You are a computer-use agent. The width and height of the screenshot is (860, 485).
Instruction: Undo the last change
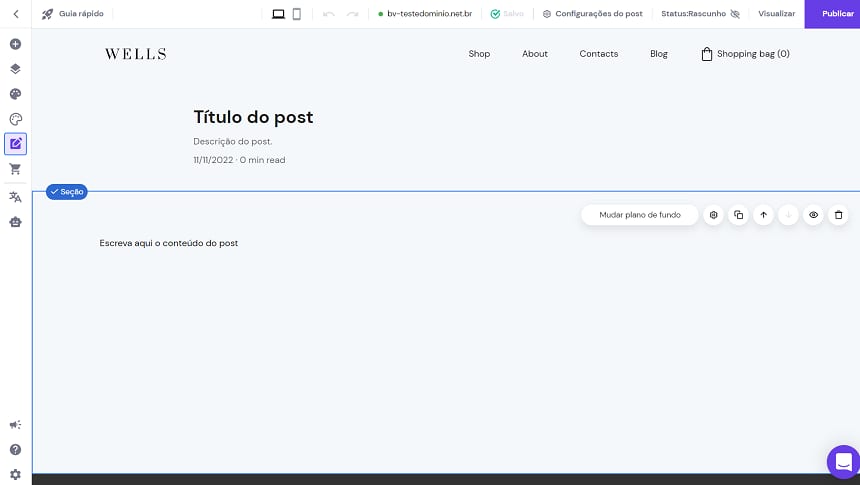(329, 14)
